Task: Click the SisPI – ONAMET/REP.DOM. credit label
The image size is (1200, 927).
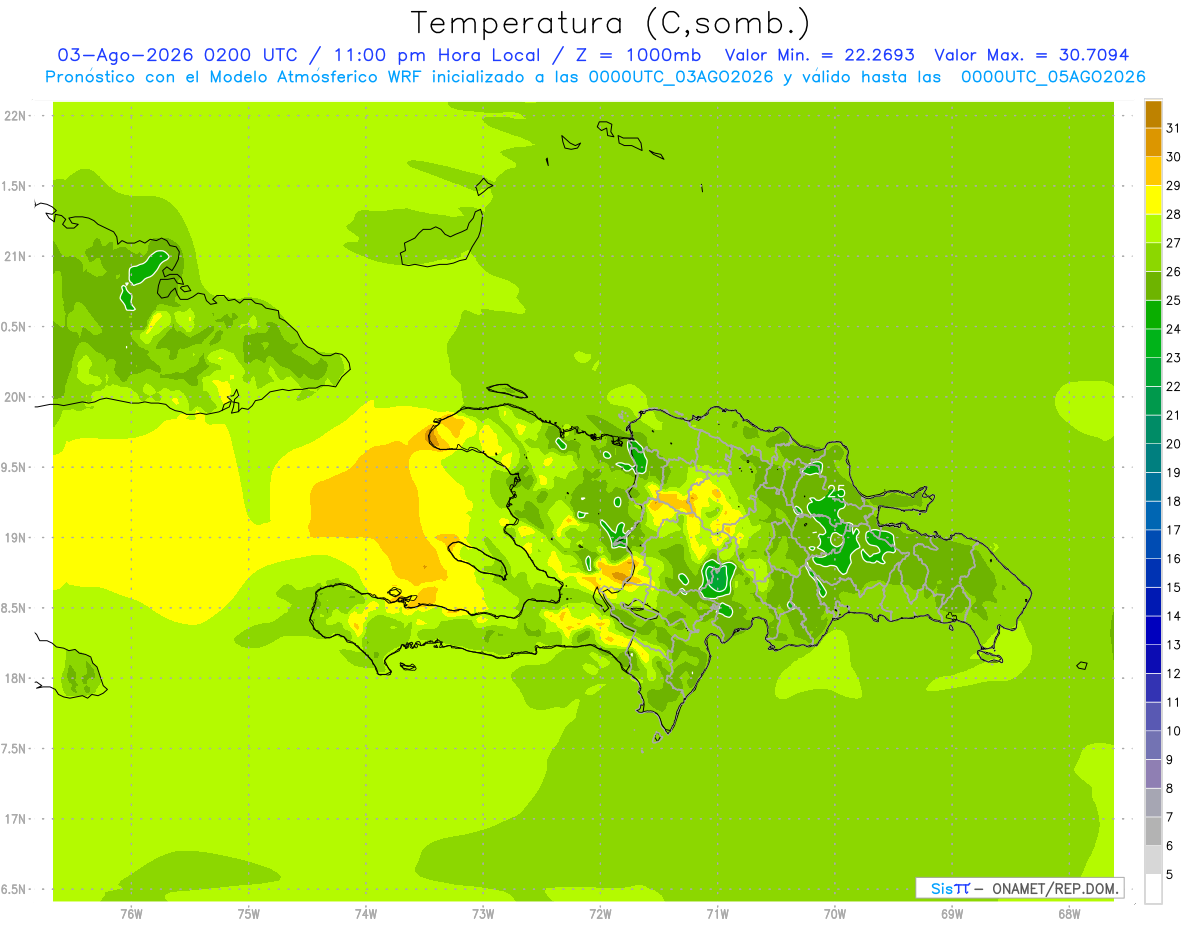Action: click(1020, 888)
